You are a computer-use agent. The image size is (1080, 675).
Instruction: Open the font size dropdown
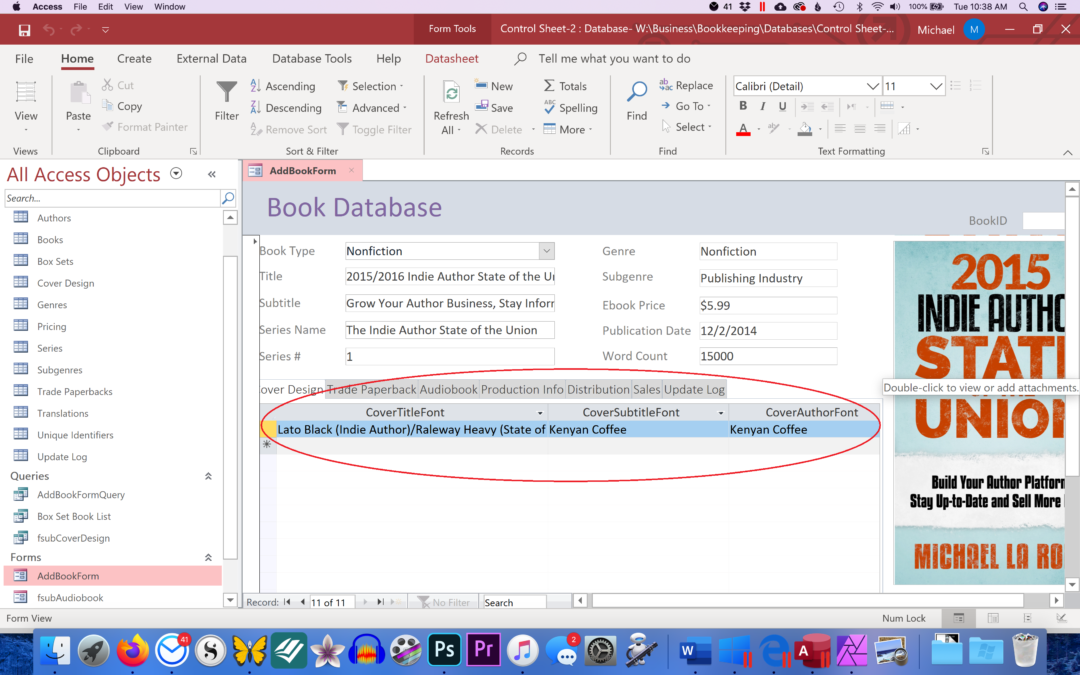point(935,86)
